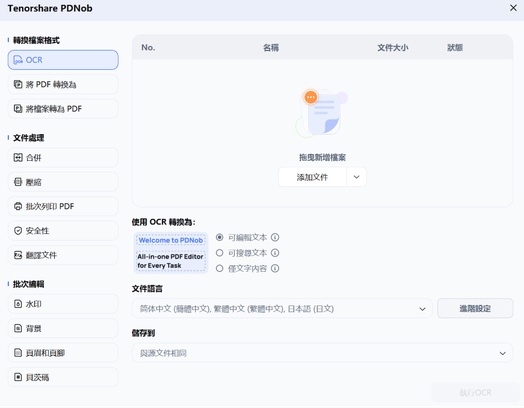524x408 pixels.
Task: Open the 背景 background tool
Action: pyautogui.click(x=63, y=328)
